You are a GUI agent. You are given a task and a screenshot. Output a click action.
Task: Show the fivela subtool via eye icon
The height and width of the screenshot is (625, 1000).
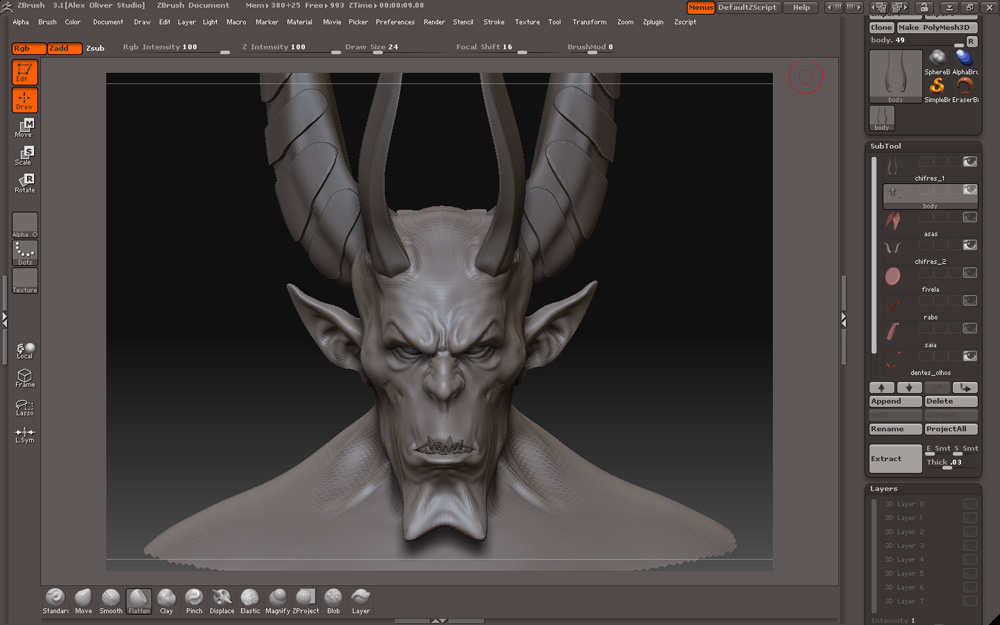click(969, 272)
